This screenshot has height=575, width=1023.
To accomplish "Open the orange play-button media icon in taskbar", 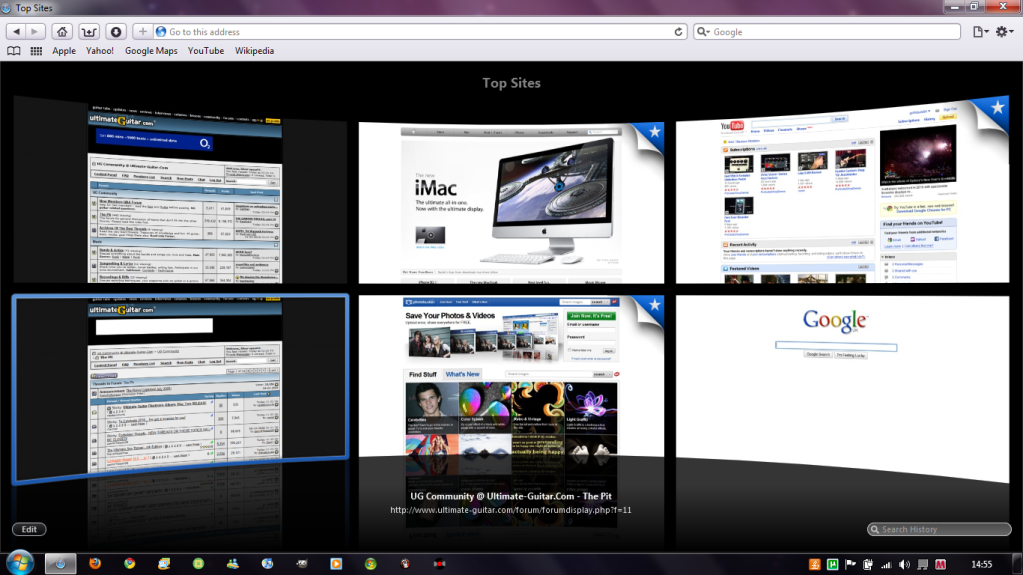I will coord(336,563).
